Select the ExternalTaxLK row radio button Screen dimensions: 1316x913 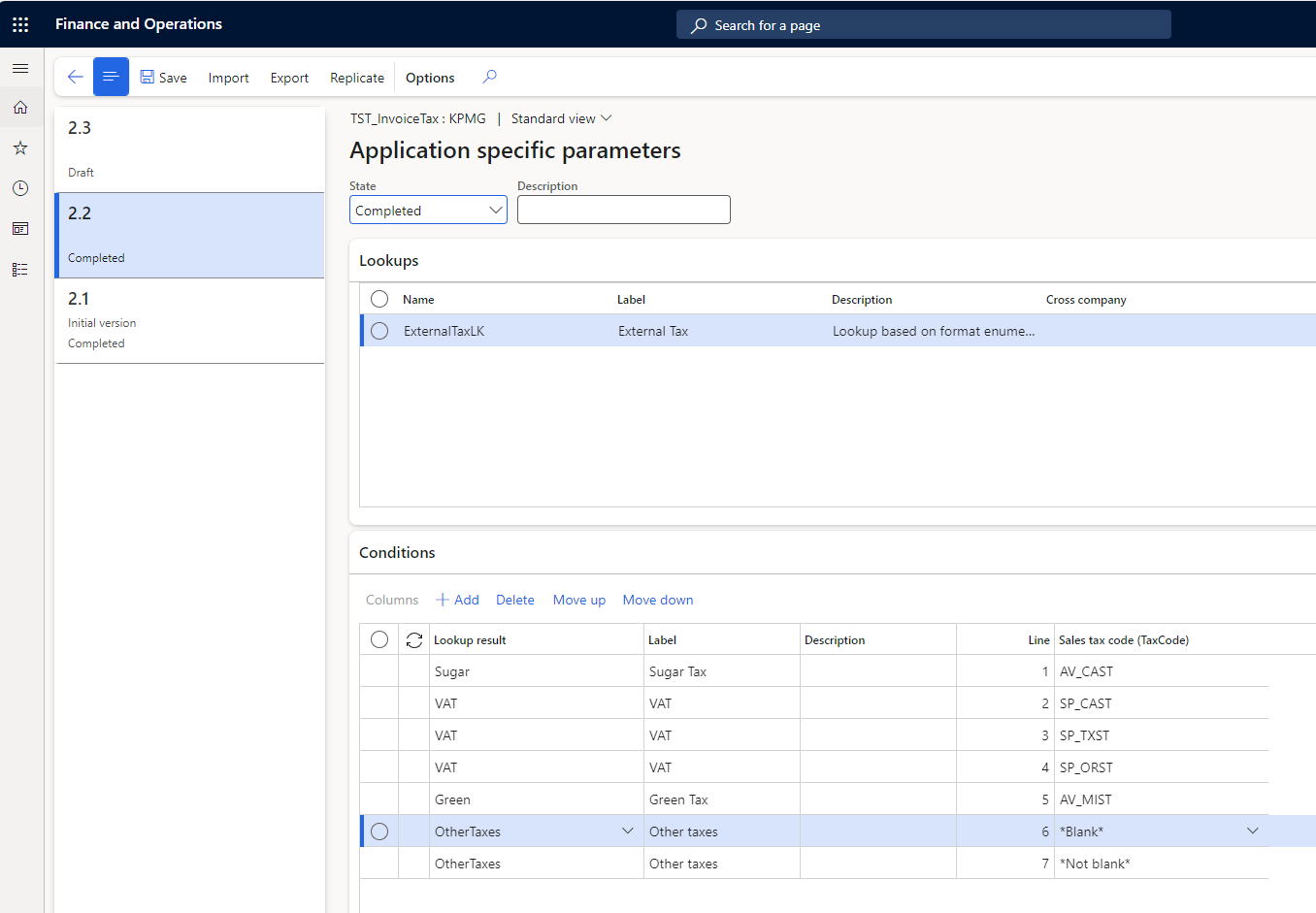[379, 331]
